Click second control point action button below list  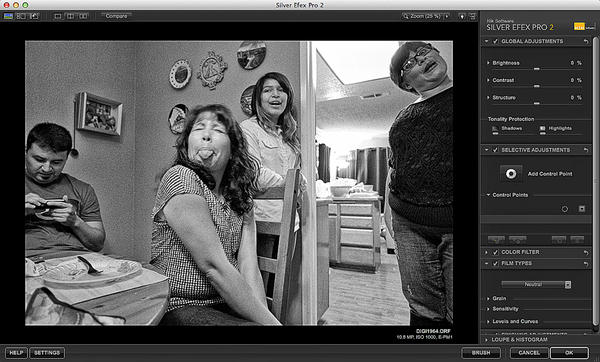[517, 240]
